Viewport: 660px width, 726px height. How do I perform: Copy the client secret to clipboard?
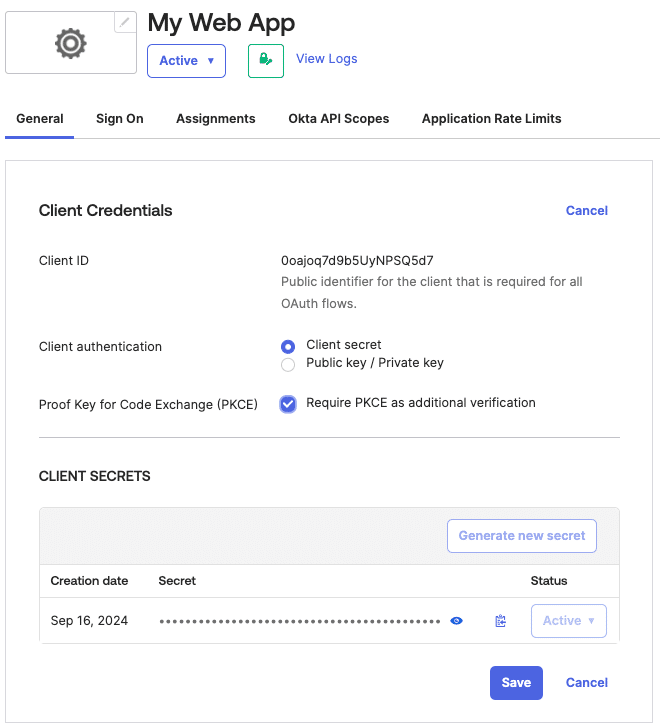point(500,621)
